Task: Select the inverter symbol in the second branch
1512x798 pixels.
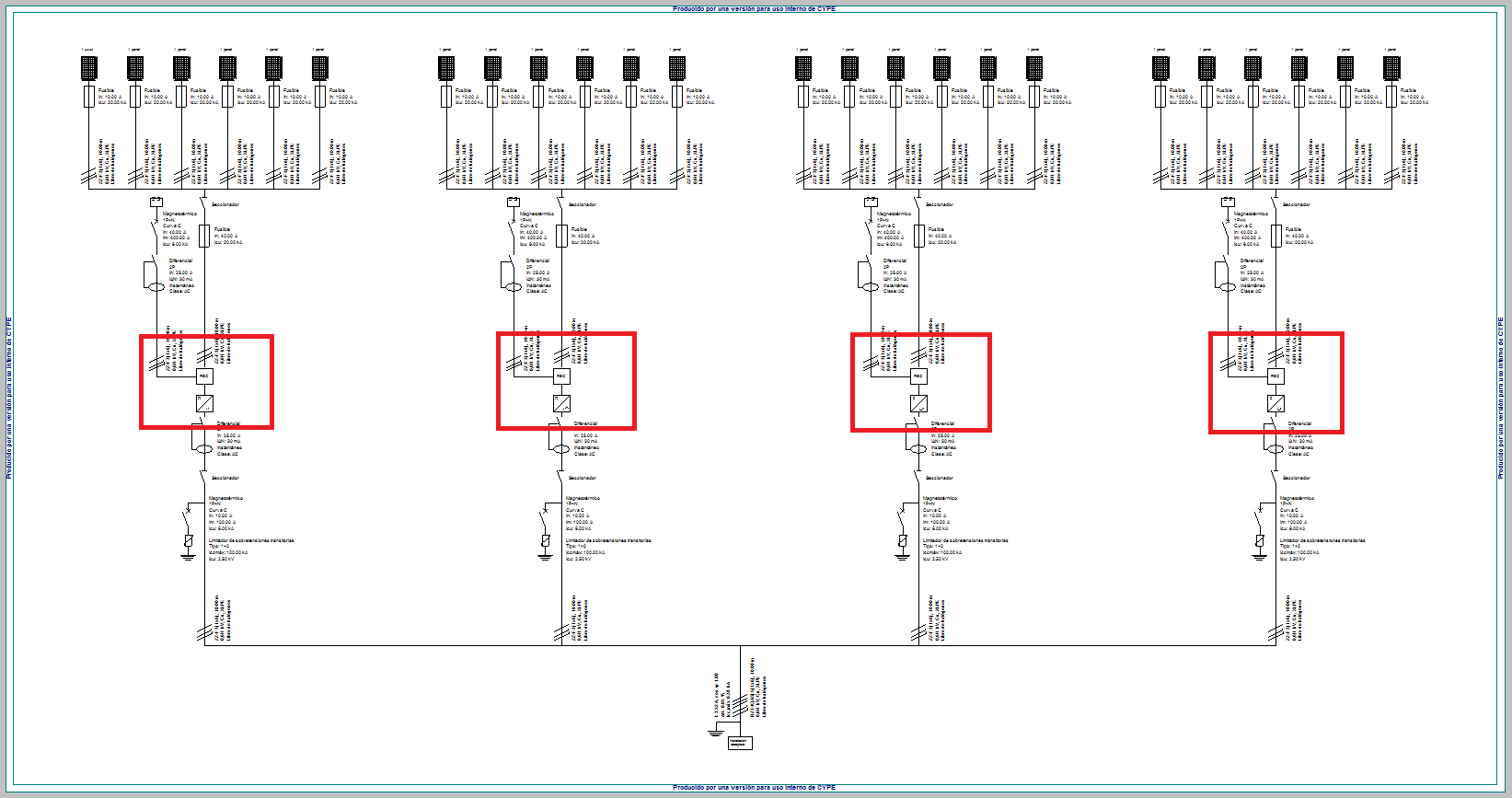Action: click(x=561, y=403)
